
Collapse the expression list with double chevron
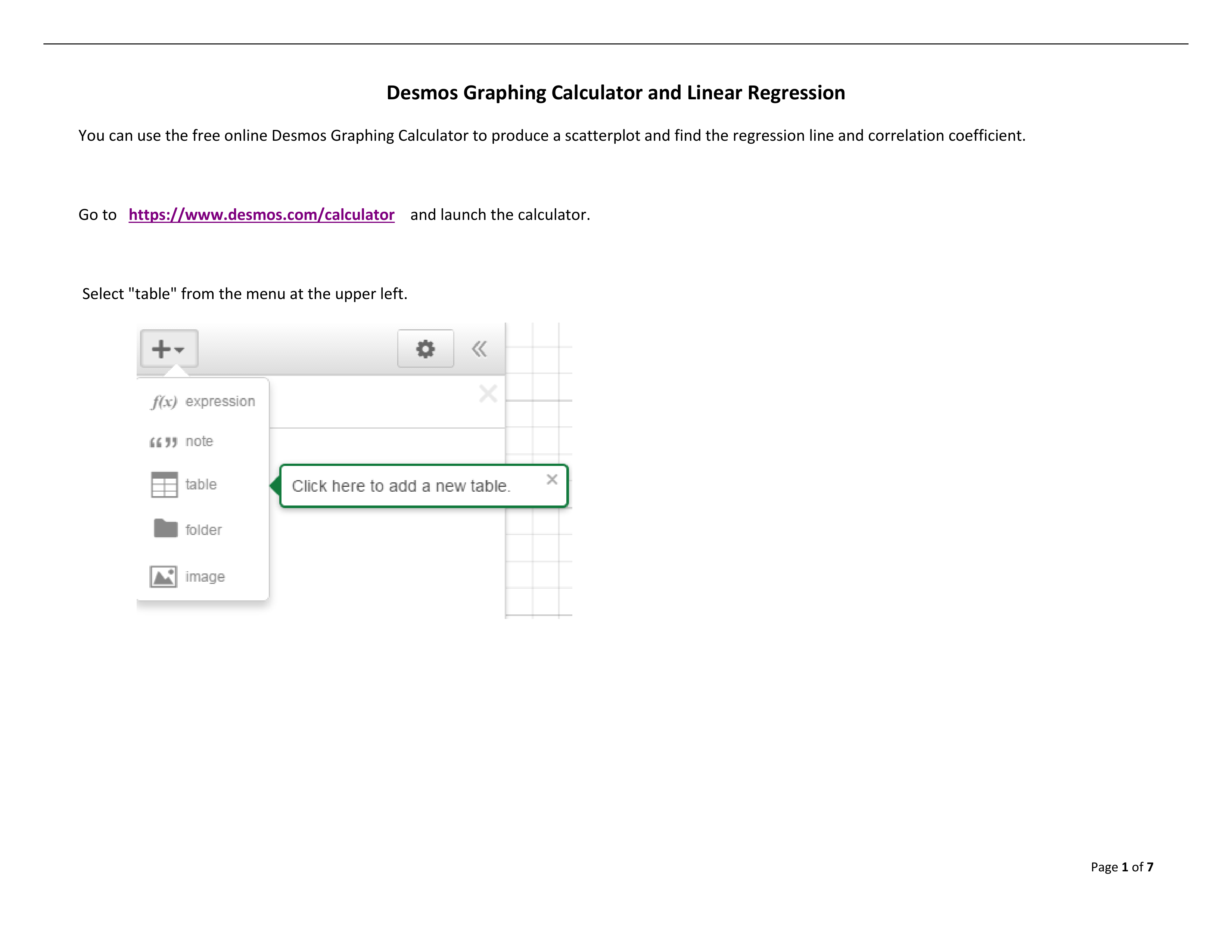click(479, 349)
